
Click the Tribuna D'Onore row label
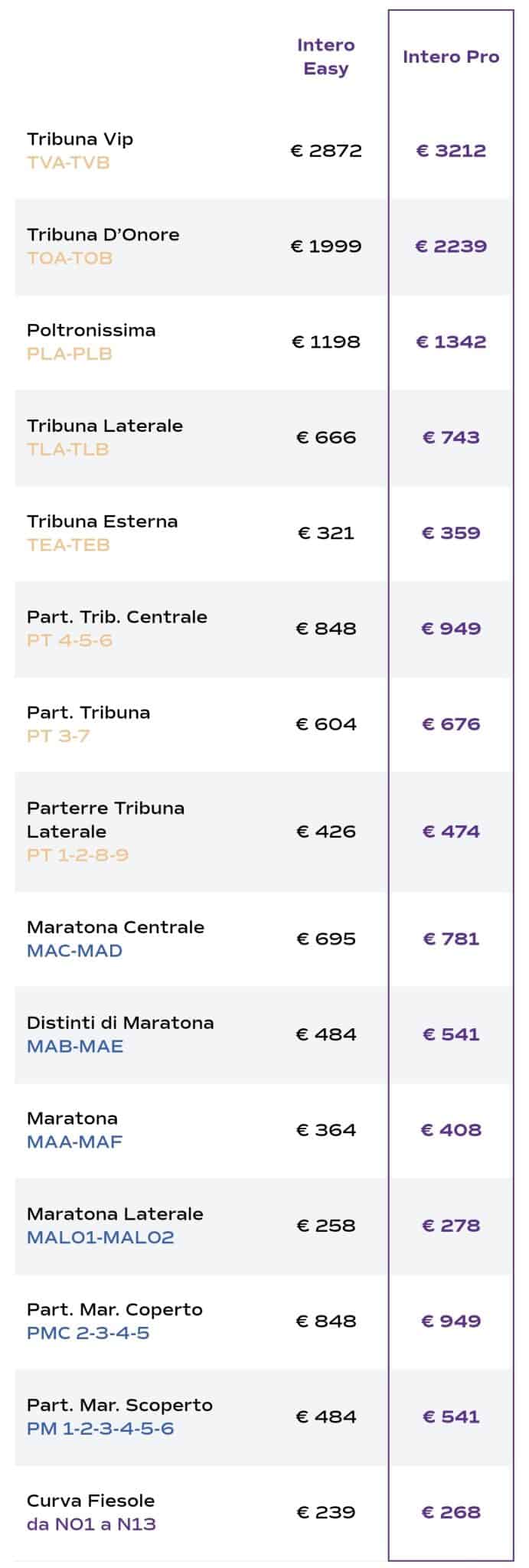click(x=103, y=235)
